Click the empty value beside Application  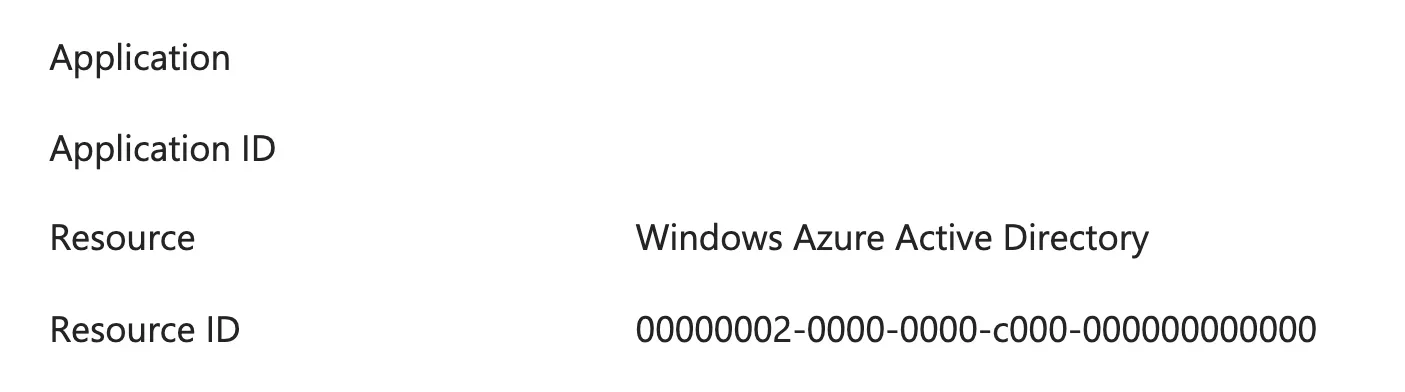pos(976,59)
